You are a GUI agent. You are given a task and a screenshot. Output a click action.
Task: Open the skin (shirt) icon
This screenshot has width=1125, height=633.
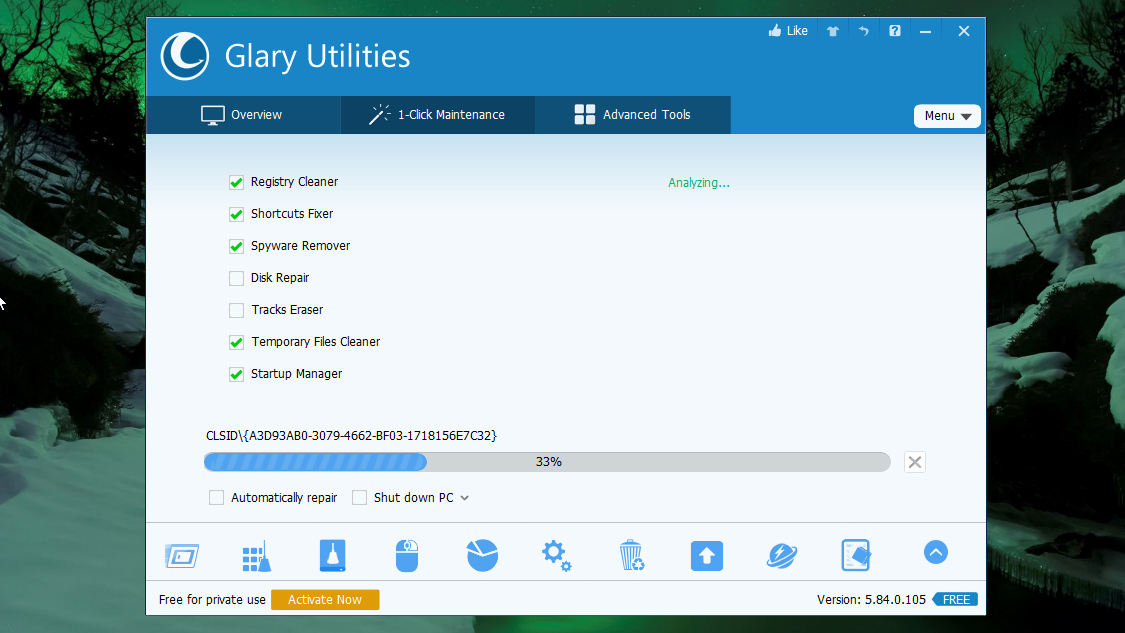coord(832,31)
